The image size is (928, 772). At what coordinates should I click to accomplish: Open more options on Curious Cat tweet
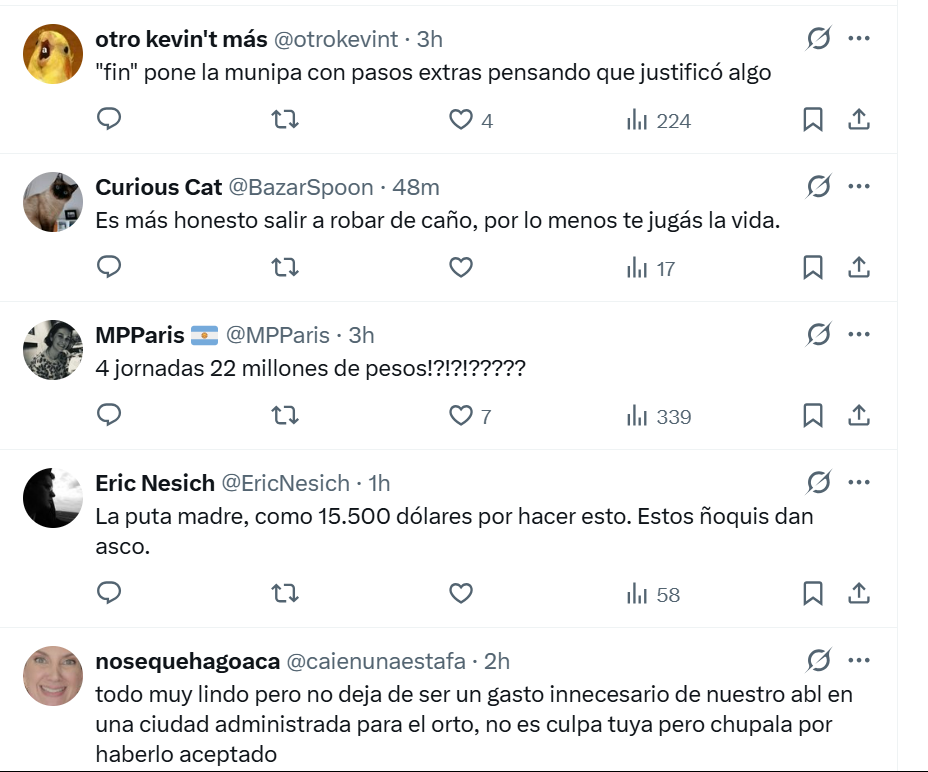858,187
